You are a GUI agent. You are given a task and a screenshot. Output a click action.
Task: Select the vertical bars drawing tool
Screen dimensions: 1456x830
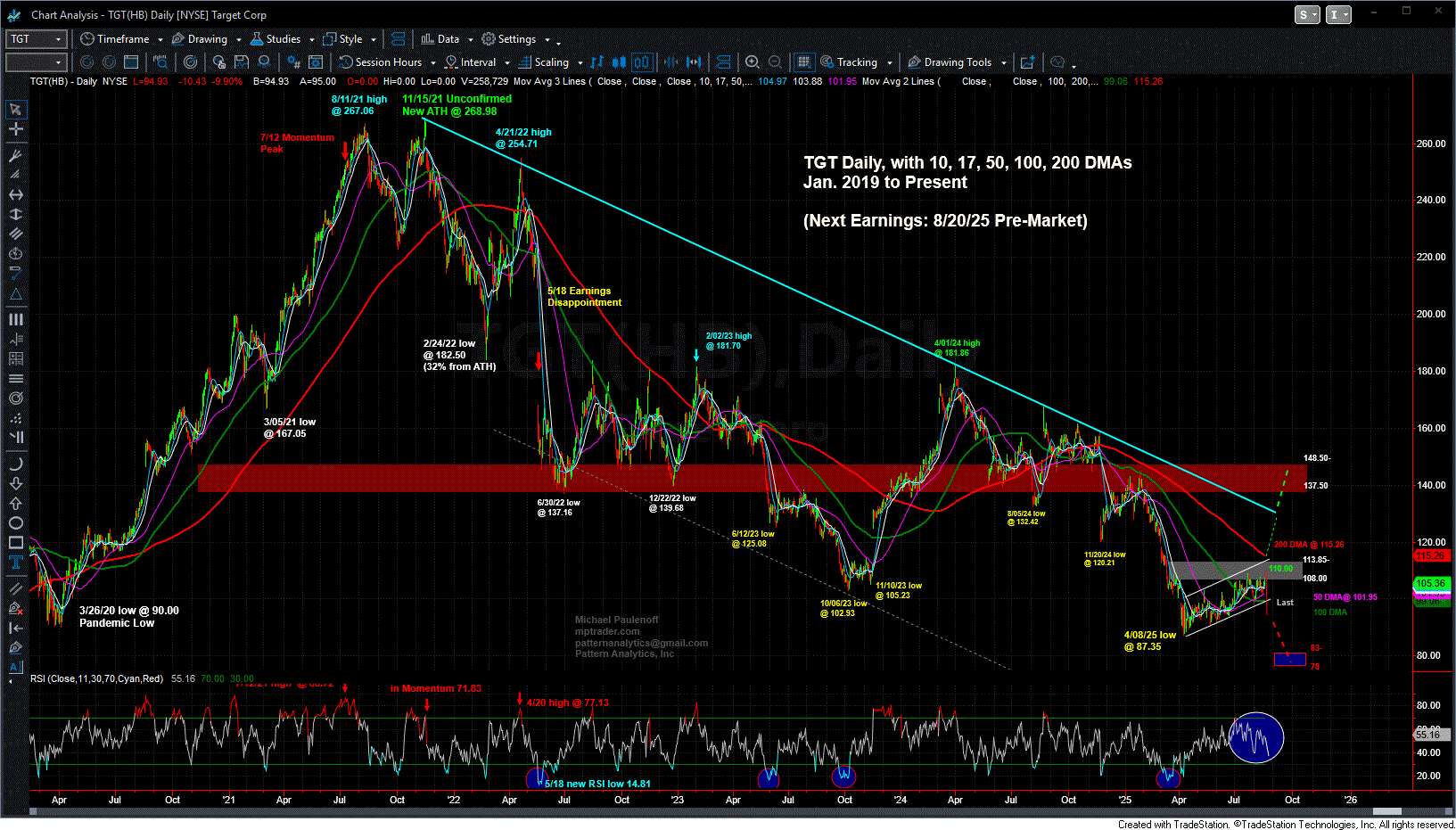pos(16,319)
